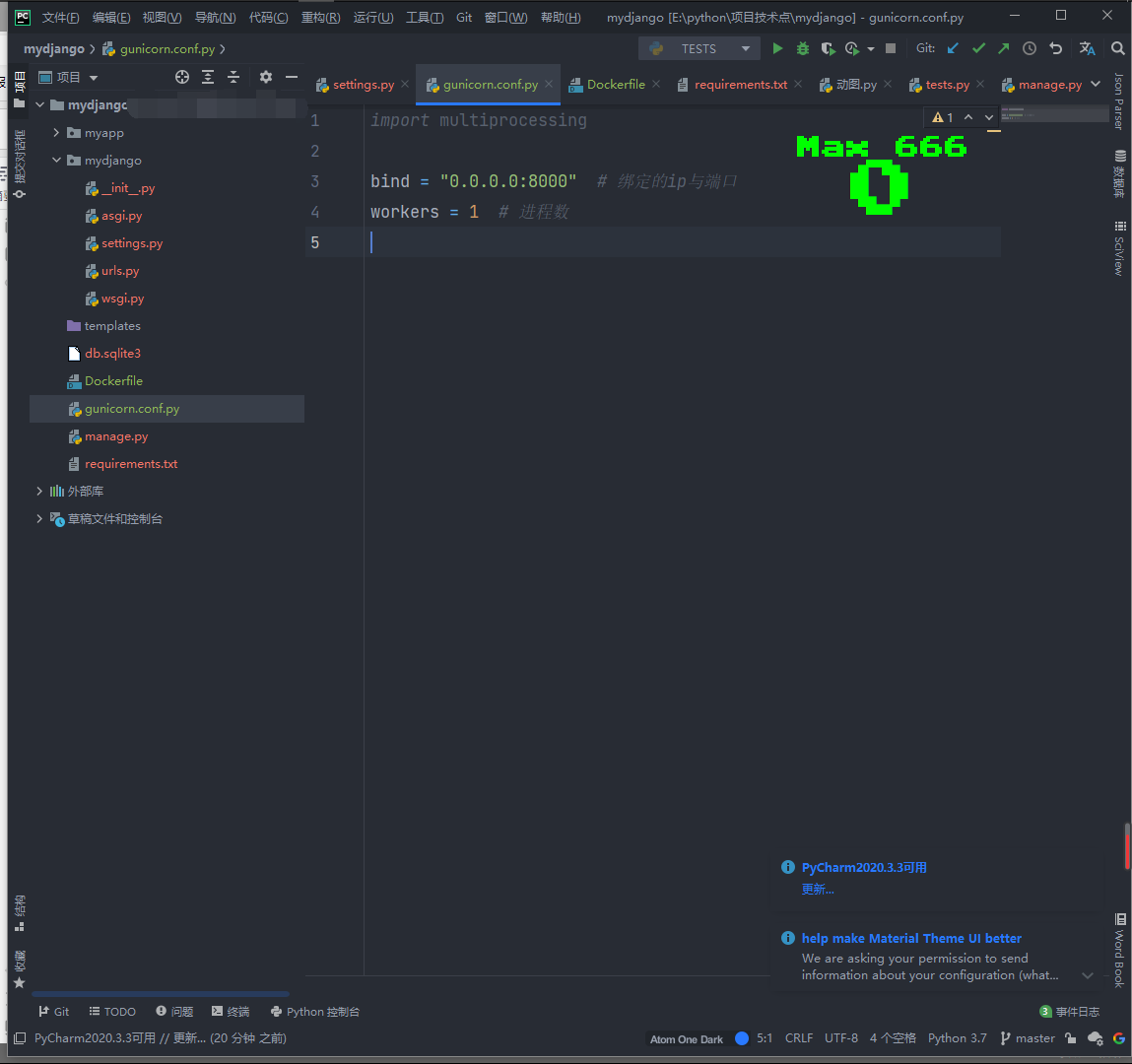Click Python 3.7 interpreter selector
Viewport: 1132px width, 1064px height.
point(958,1038)
